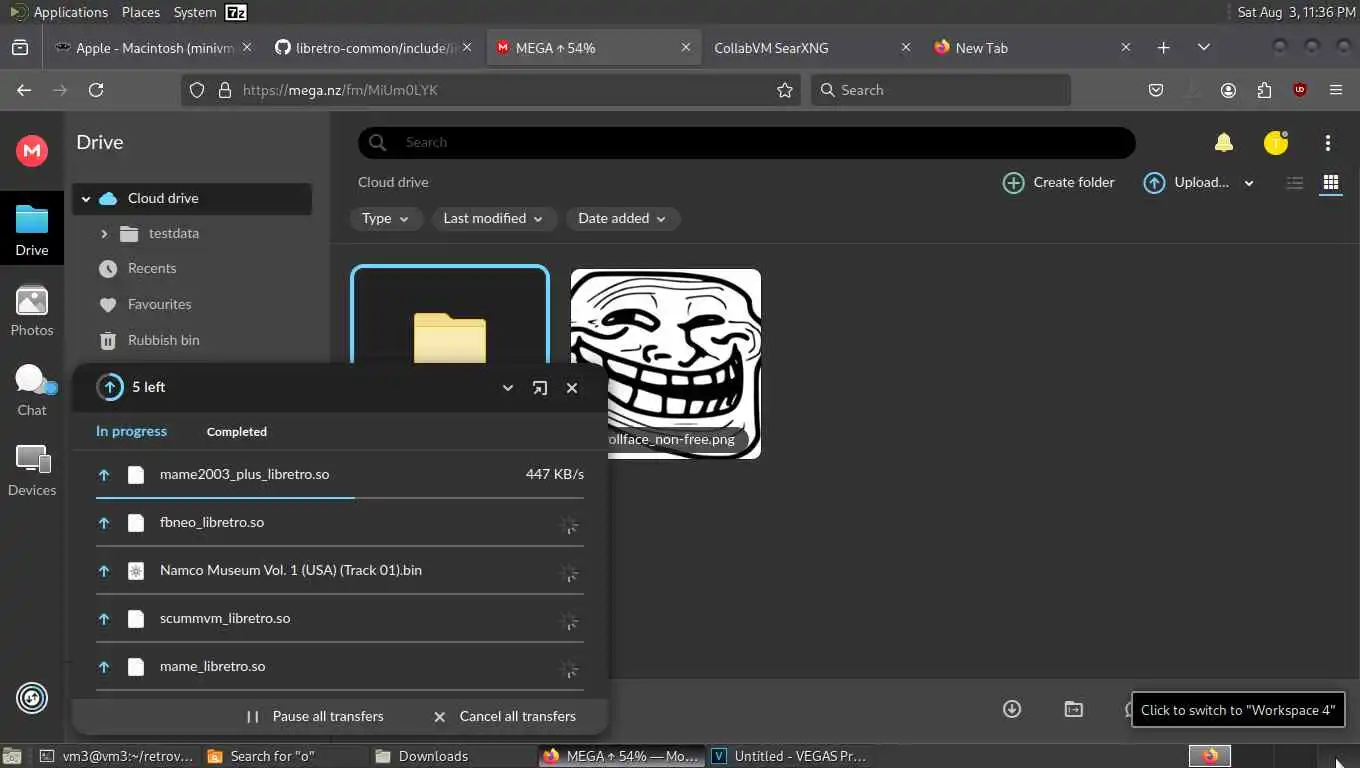
Task: Open the Downloads taskbar window
Action: point(450,756)
